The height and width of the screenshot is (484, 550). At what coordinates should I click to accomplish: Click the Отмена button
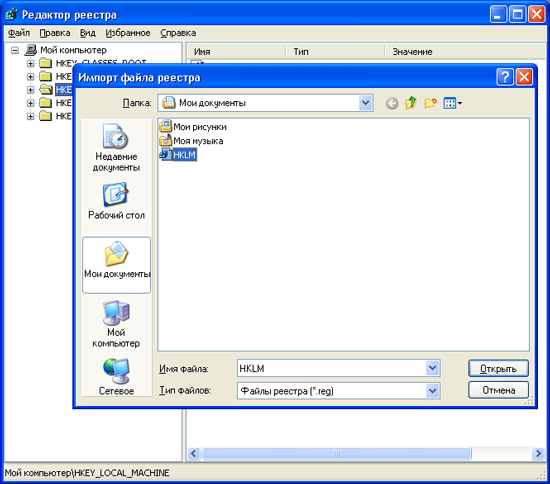(498, 390)
